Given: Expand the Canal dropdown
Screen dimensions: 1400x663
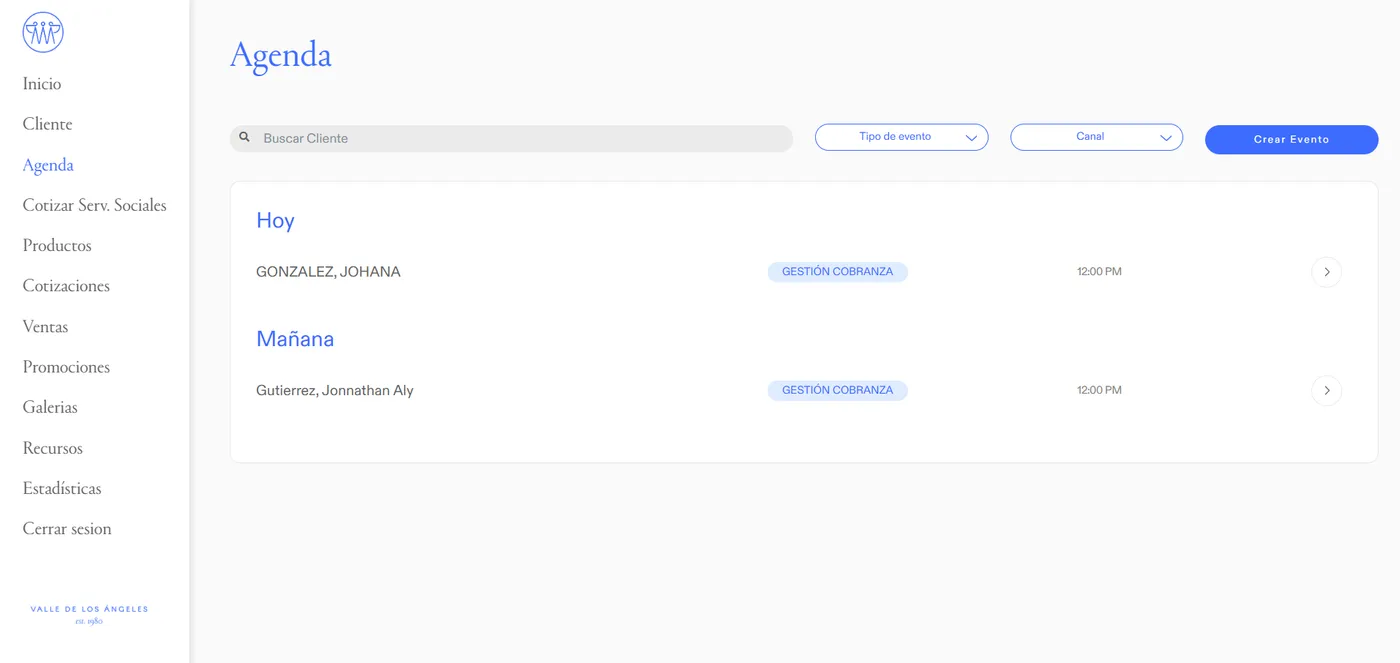Looking at the screenshot, I should [x=1096, y=137].
